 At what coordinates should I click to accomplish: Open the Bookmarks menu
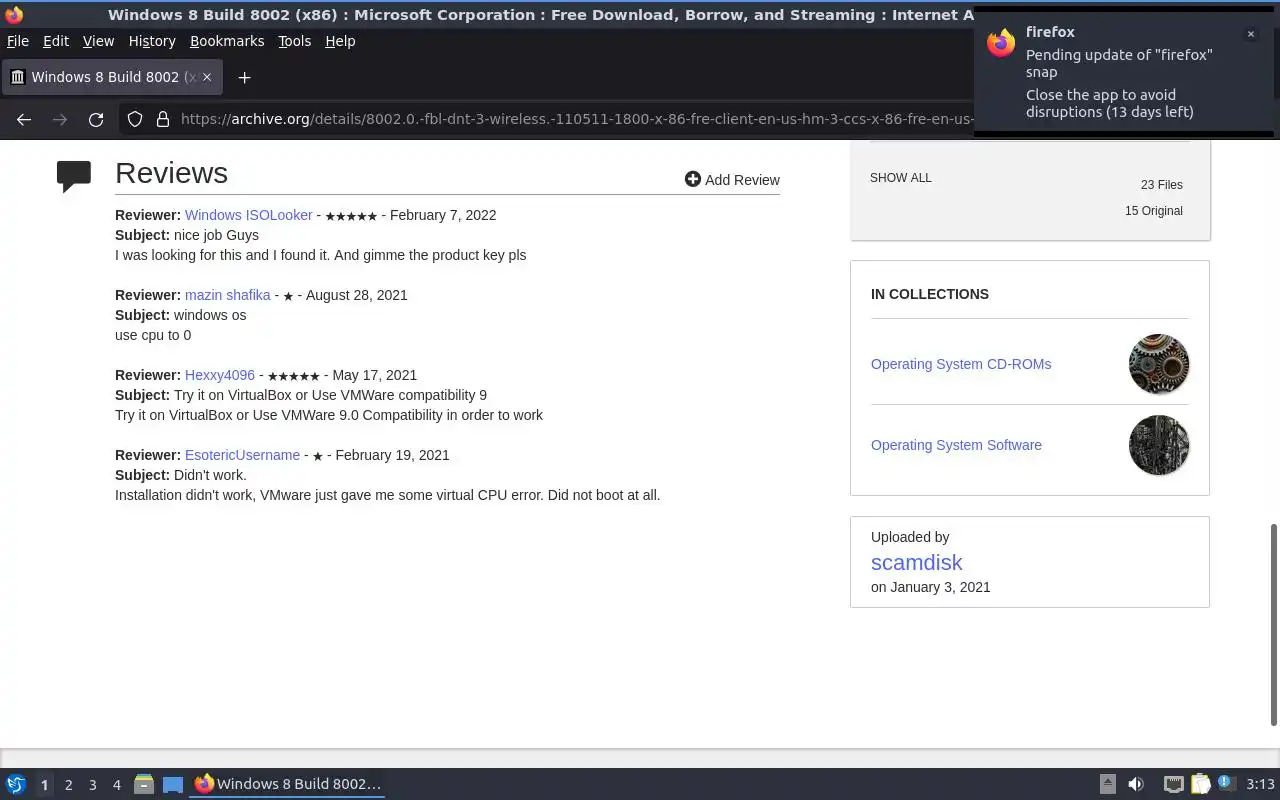(227, 41)
